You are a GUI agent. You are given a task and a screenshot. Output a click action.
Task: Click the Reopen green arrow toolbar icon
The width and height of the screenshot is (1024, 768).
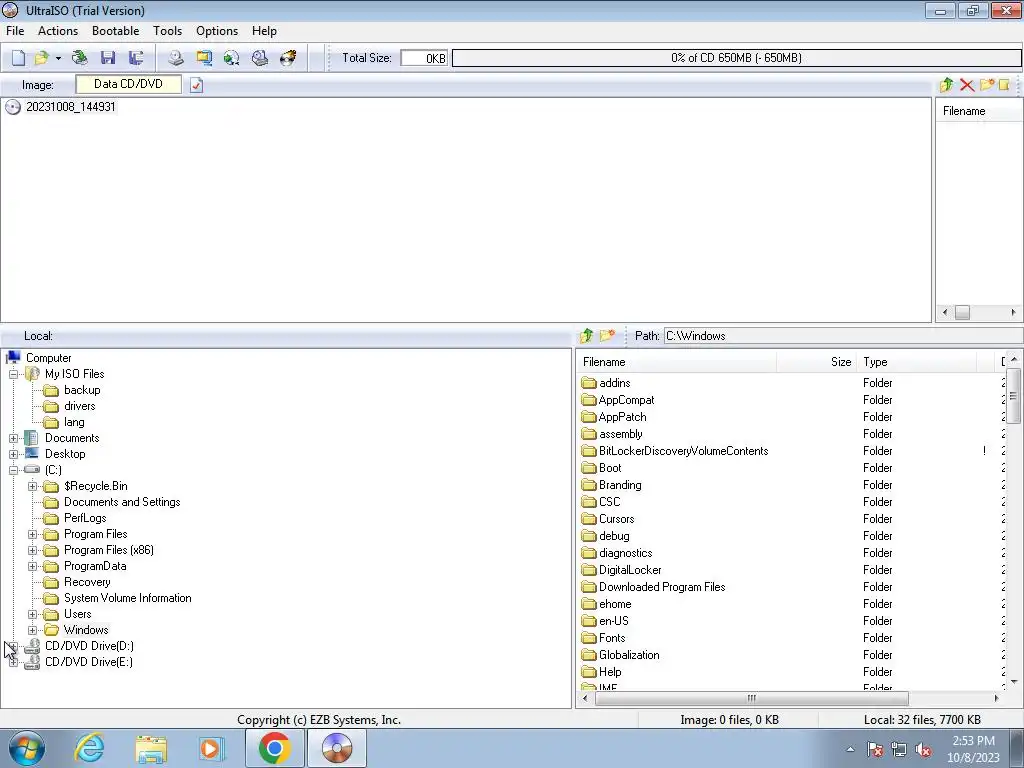tap(80, 58)
